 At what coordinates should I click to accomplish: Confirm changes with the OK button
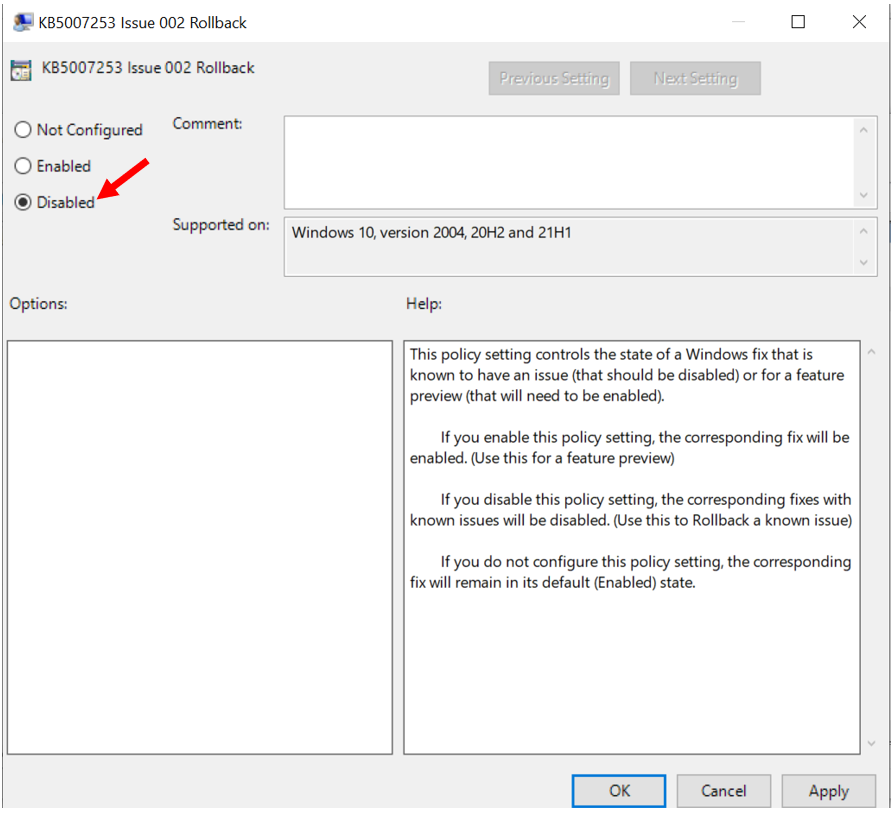tap(618, 791)
